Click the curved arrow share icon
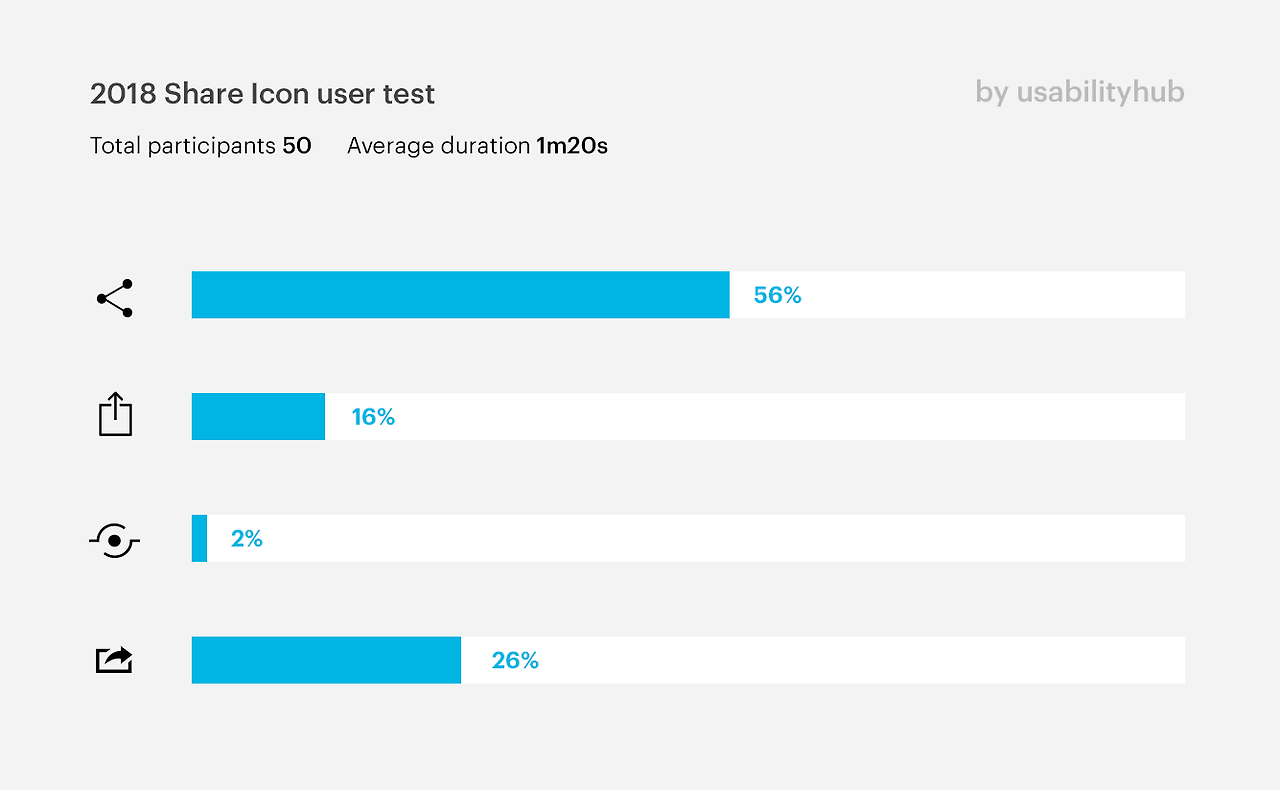The image size is (1280, 790). pos(114,659)
